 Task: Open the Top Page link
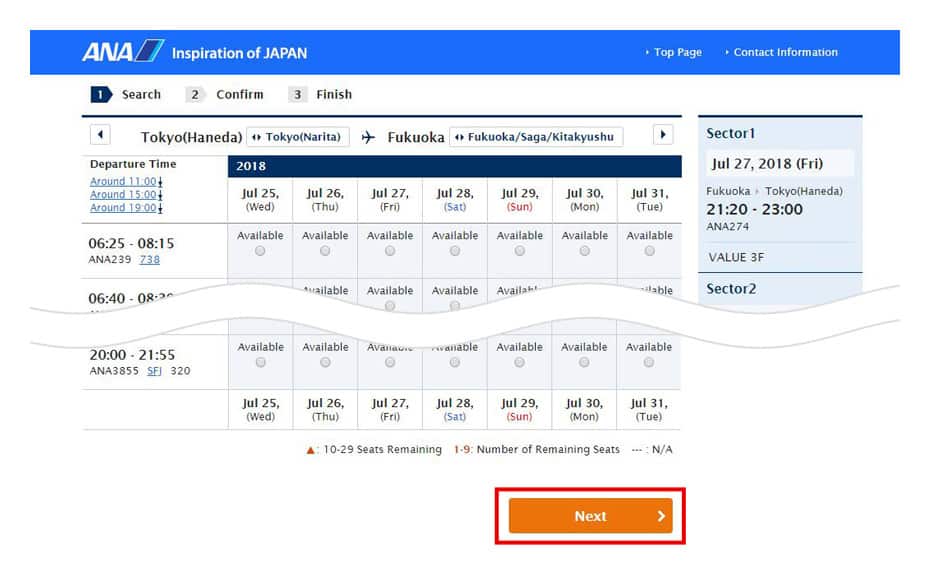click(676, 53)
